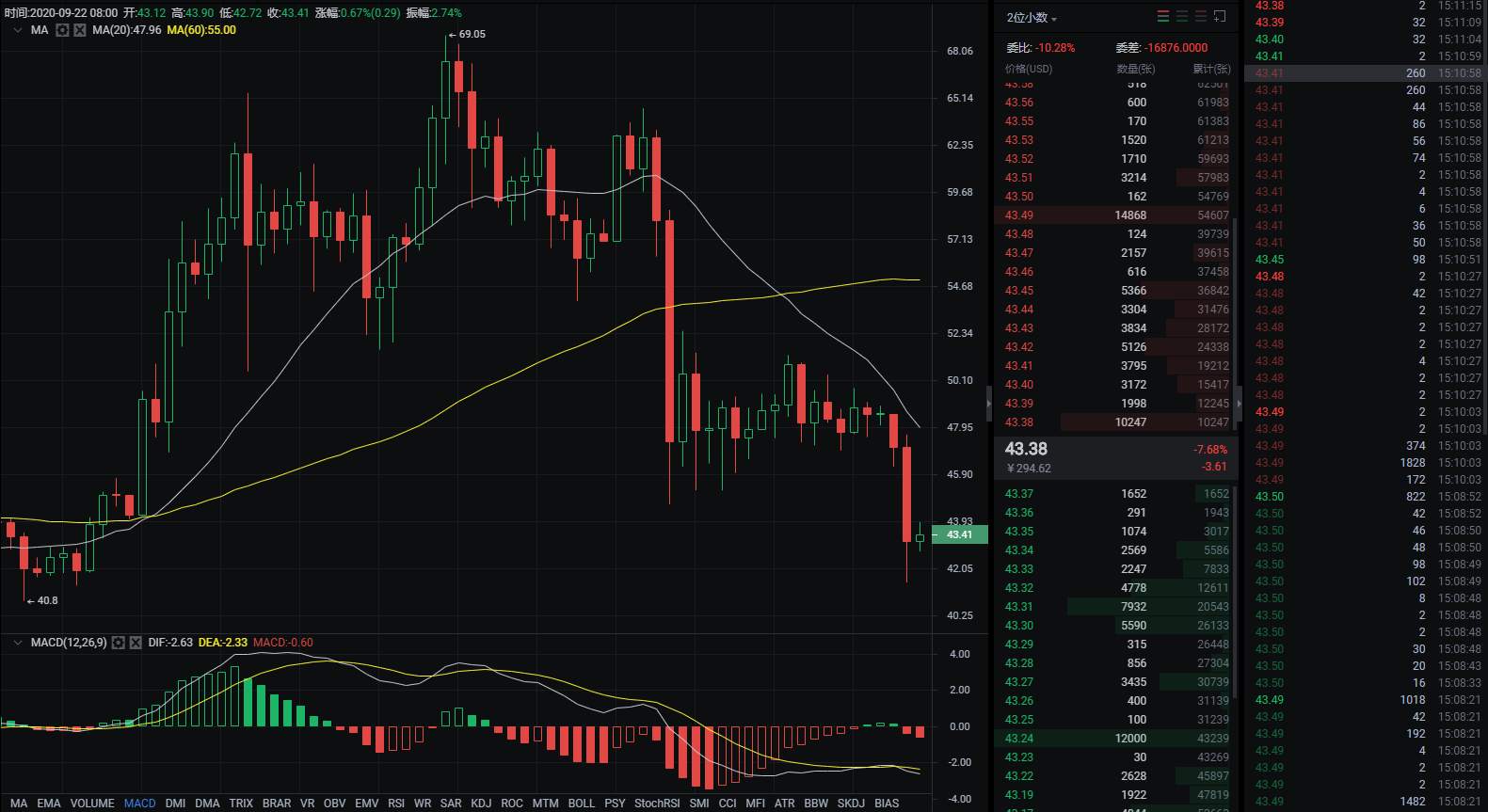The height and width of the screenshot is (812, 1488).
Task: Select the ROC indicator tab
Action: tap(512, 804)
